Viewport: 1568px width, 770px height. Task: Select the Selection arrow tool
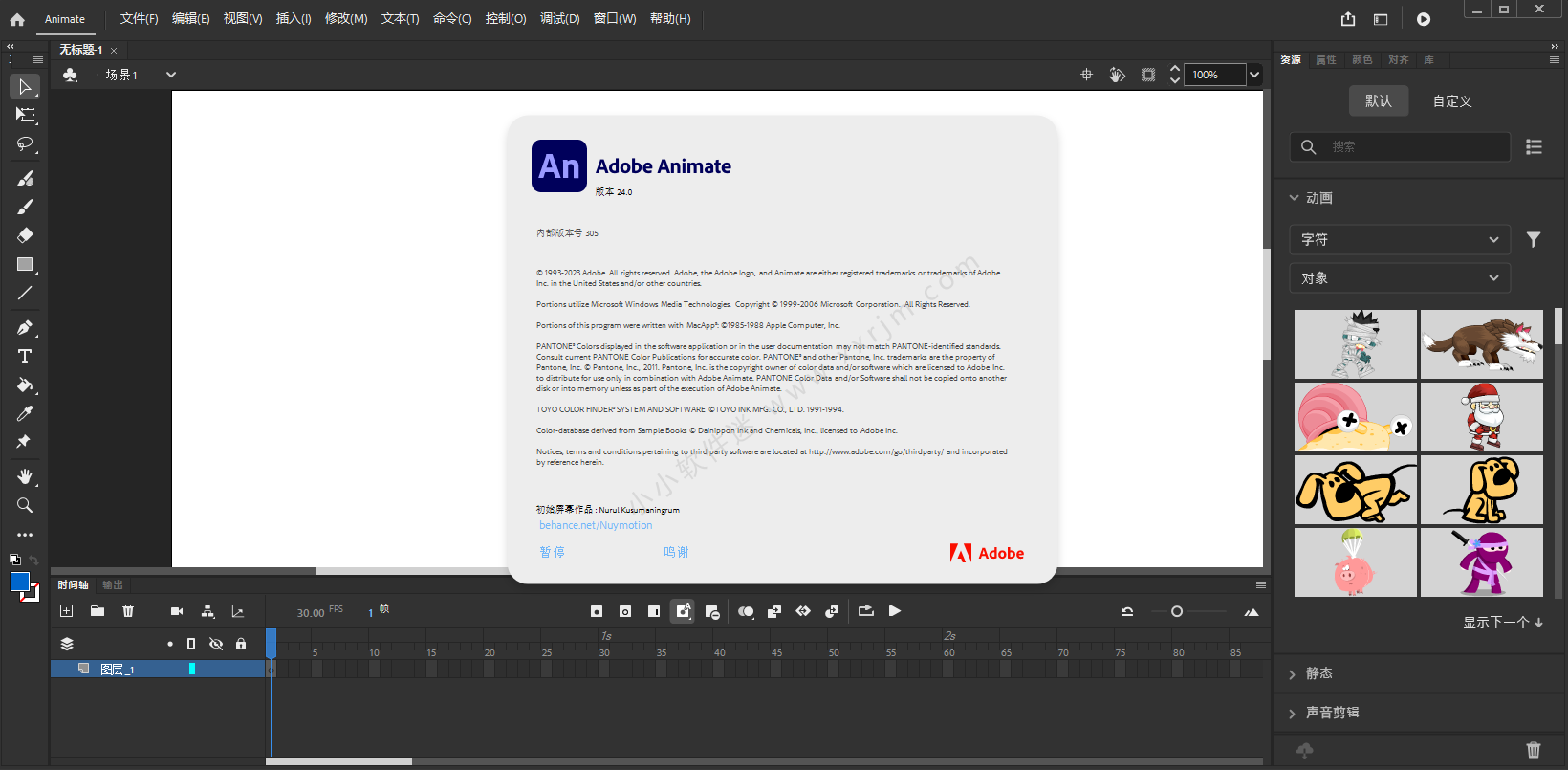tap(25, 86)
